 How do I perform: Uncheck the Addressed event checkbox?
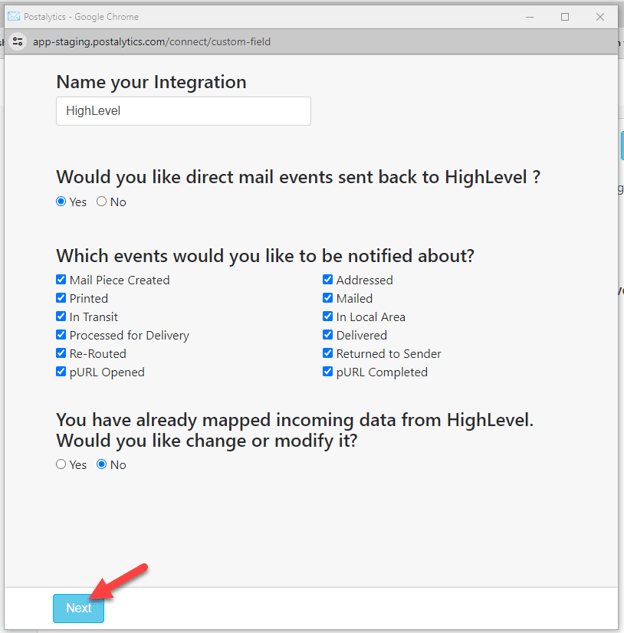click(x=328, y=279)
